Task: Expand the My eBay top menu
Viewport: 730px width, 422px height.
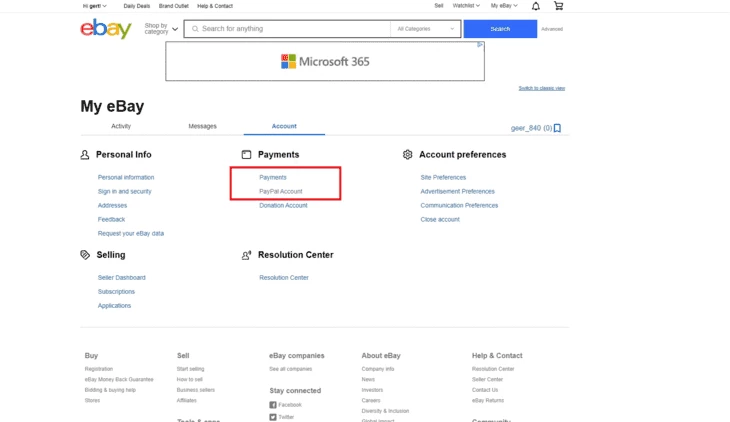Action: (504, 6)
